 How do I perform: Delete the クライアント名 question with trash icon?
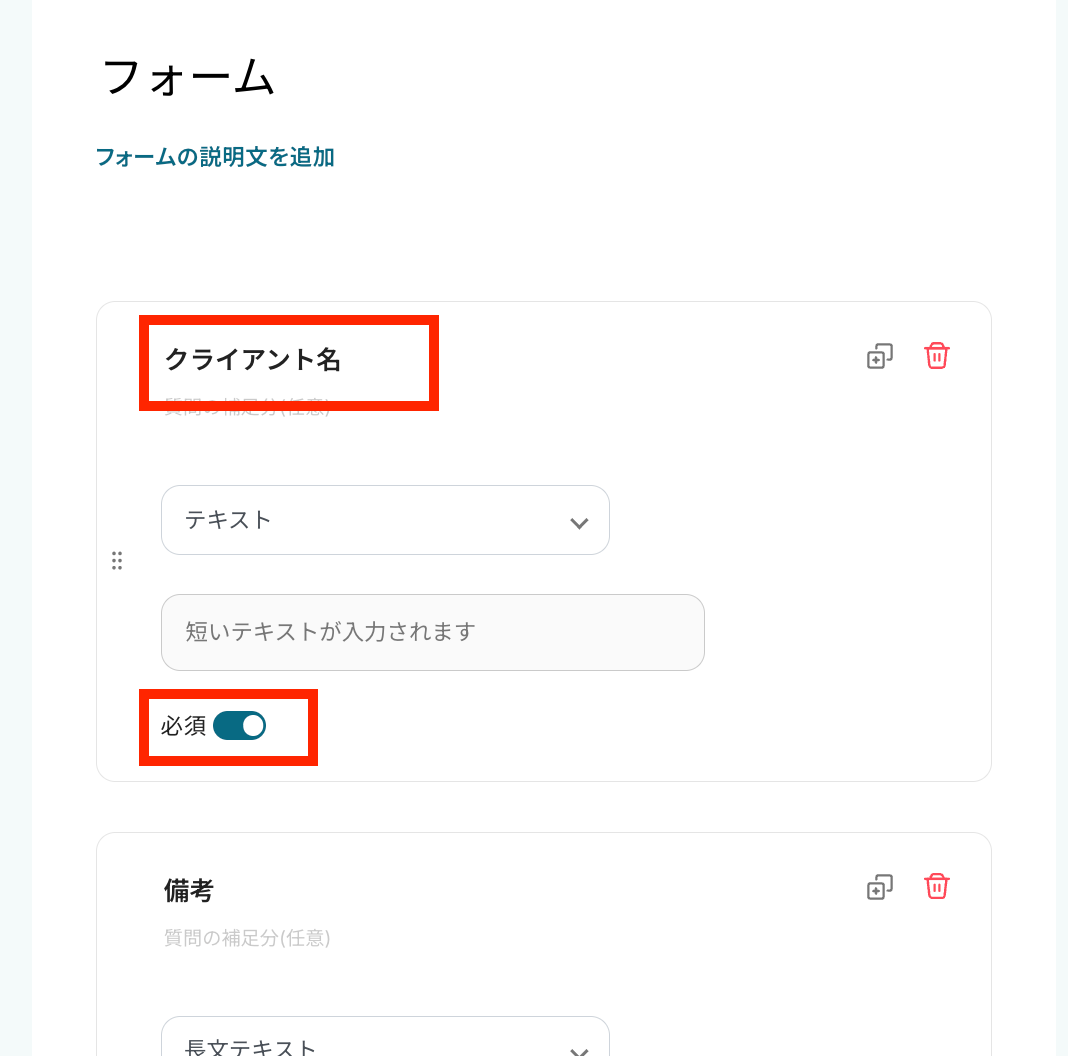click(x=936, y=356)
